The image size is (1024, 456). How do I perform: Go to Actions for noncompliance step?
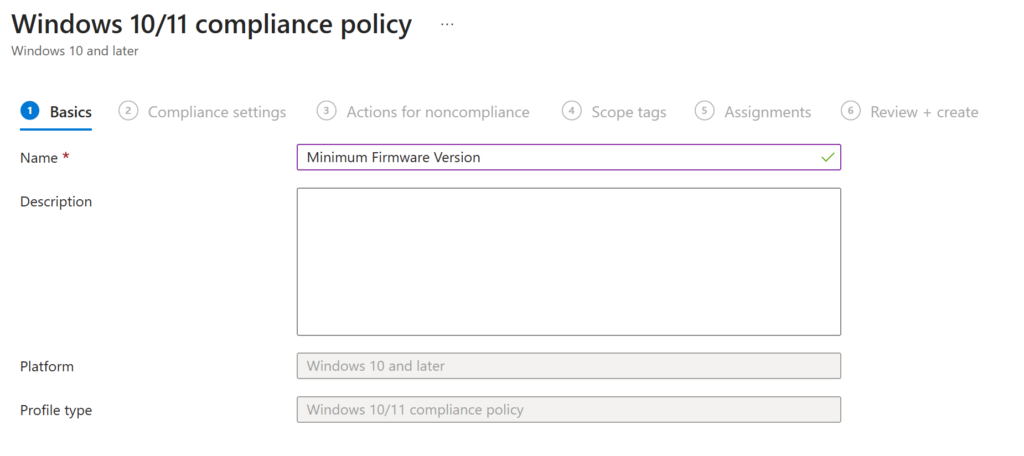pyautogui.click(x=438, y=112)
